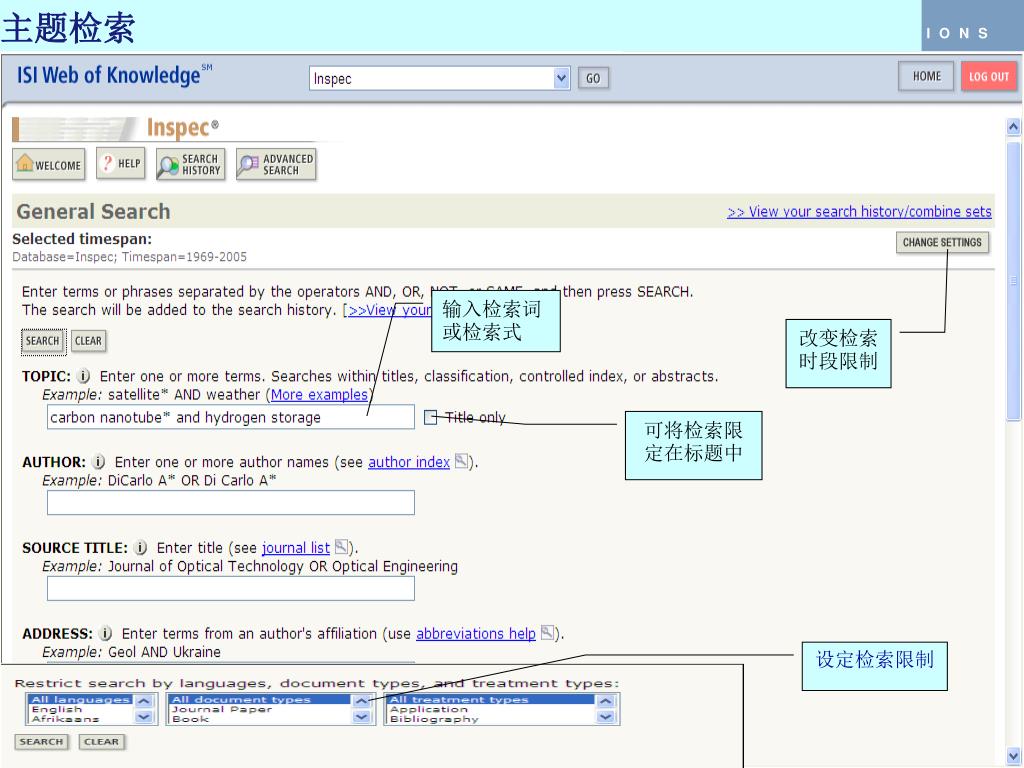The height and width of the screenshot is (768, 1024).
Task: Select Book document type
Action: (x=191, y=719)
